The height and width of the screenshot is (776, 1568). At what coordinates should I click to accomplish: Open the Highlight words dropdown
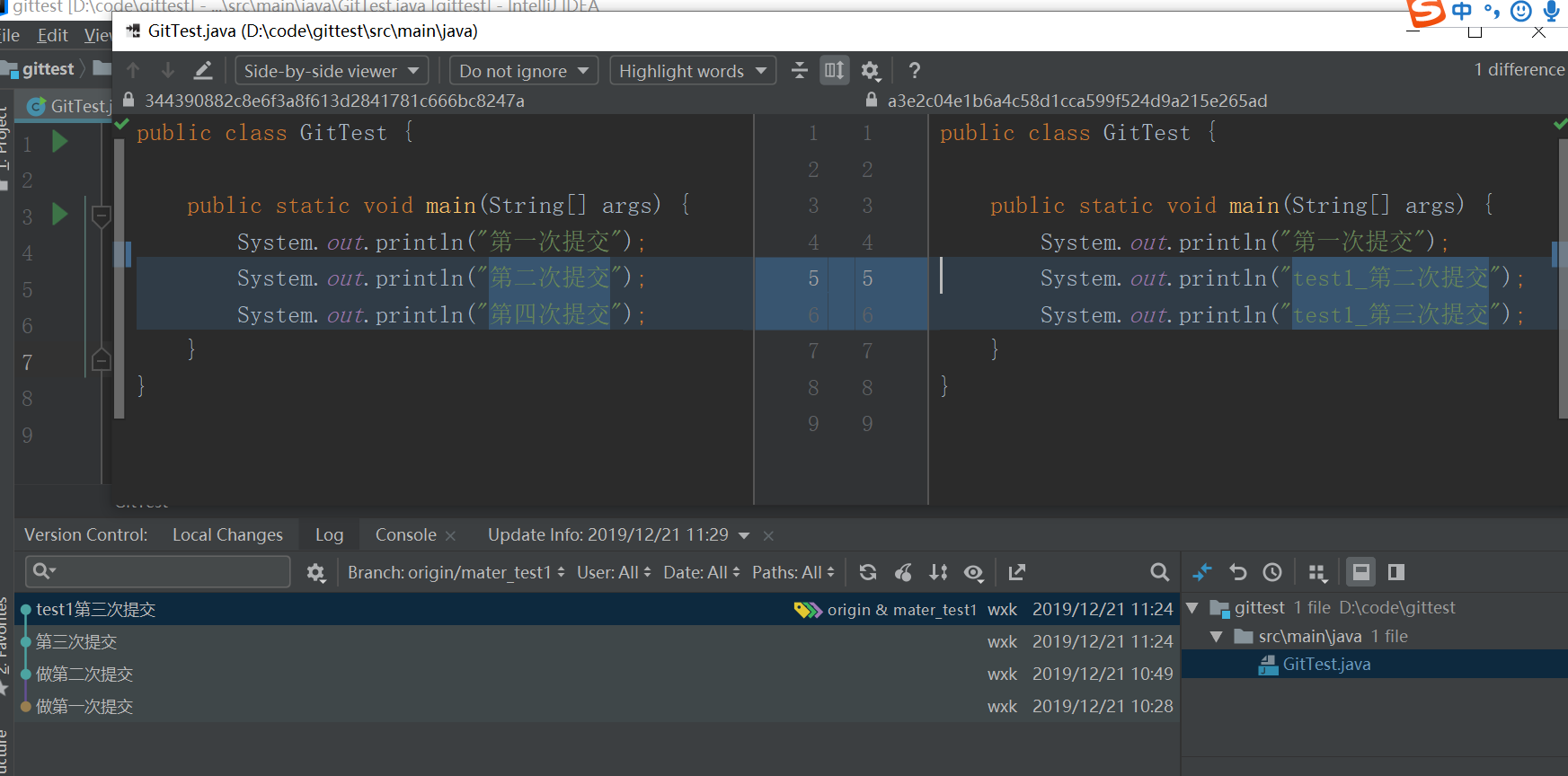[x=692, y=71]
